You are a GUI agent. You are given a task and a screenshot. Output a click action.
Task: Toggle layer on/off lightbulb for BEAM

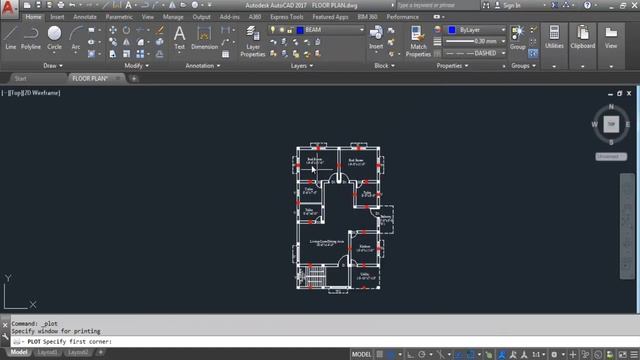[273, 30]
